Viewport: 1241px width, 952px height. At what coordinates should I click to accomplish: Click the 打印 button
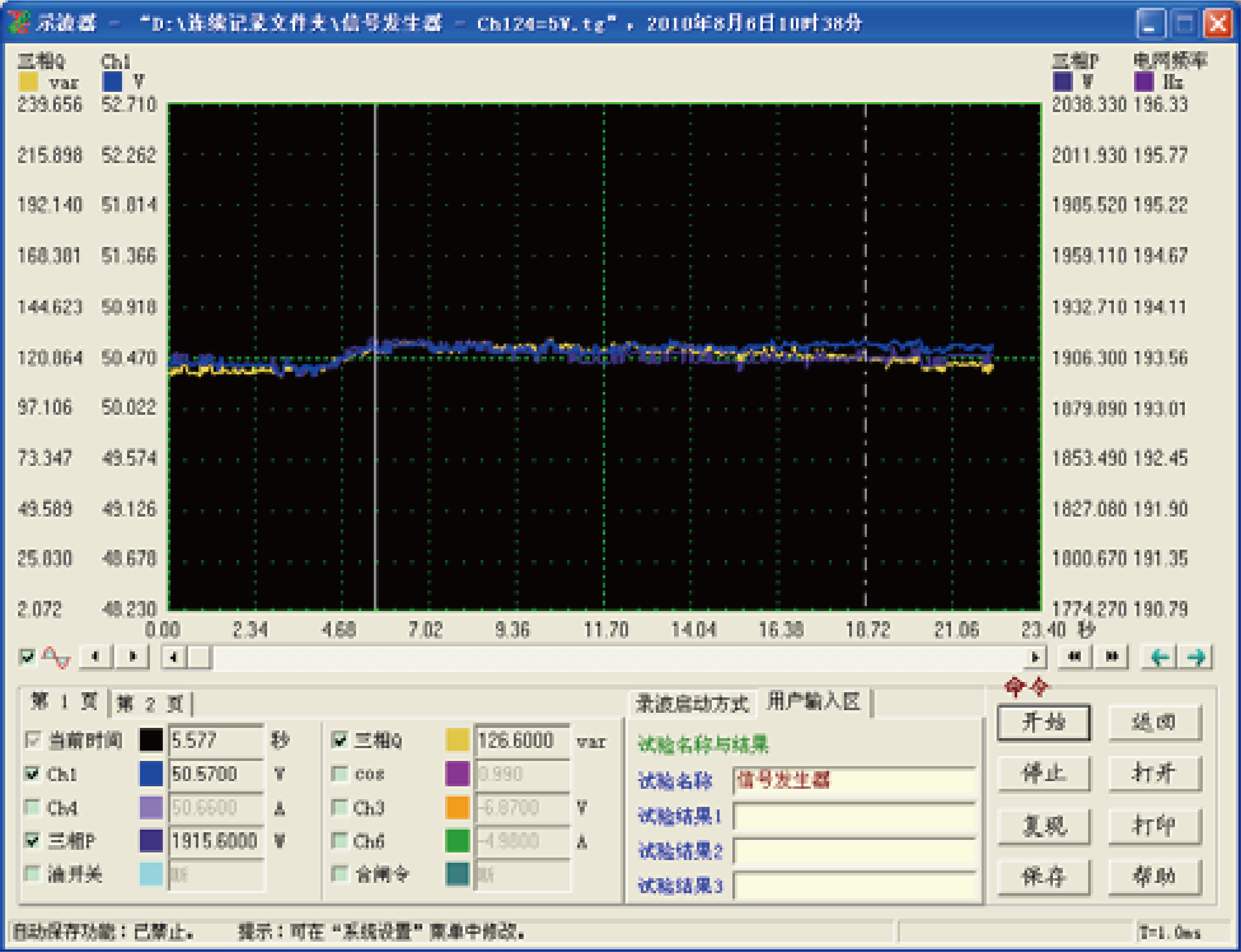pyautogui.click(x=1154, y=827)
